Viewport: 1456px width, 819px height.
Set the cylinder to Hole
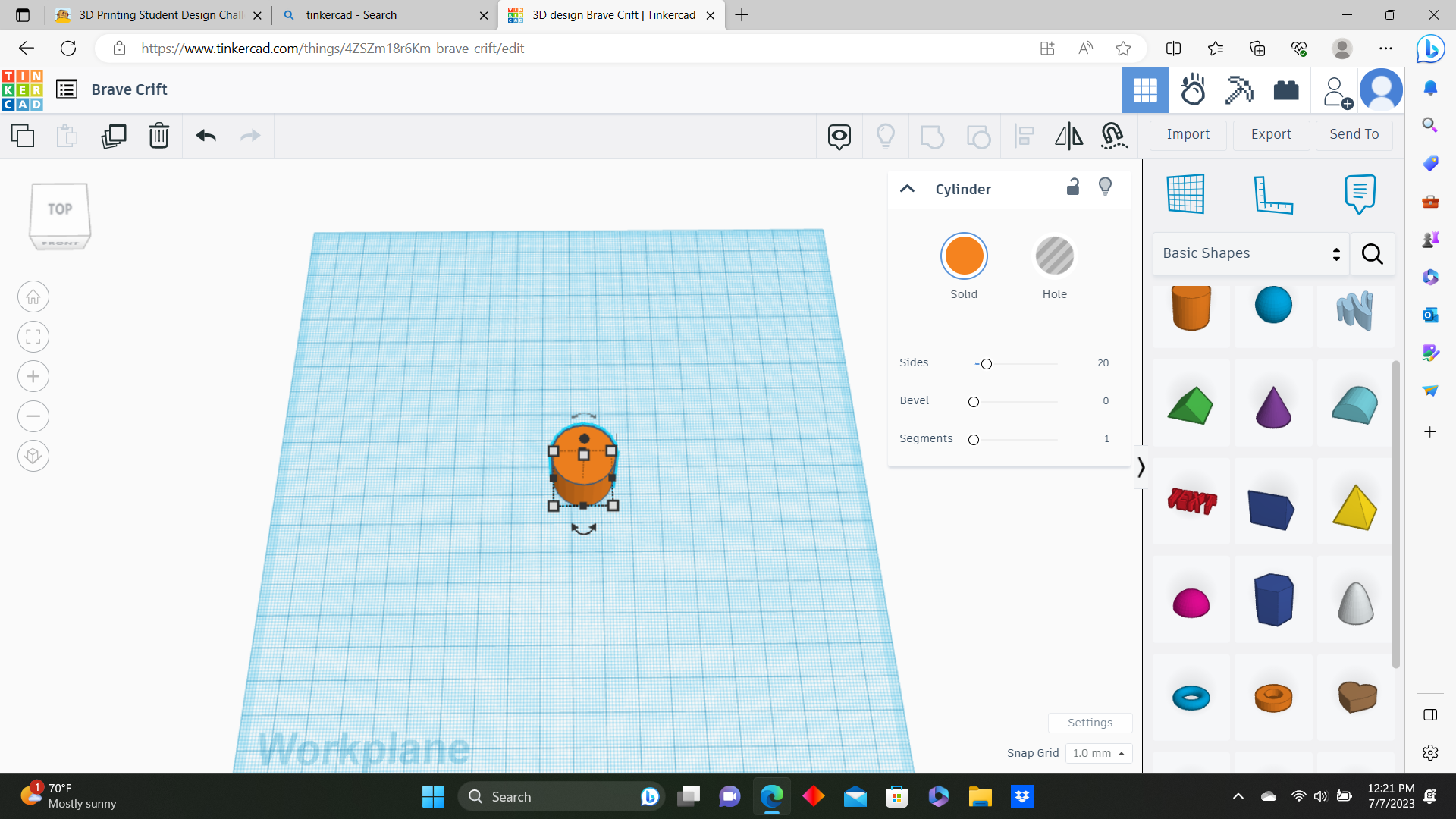pos(1054,256)
